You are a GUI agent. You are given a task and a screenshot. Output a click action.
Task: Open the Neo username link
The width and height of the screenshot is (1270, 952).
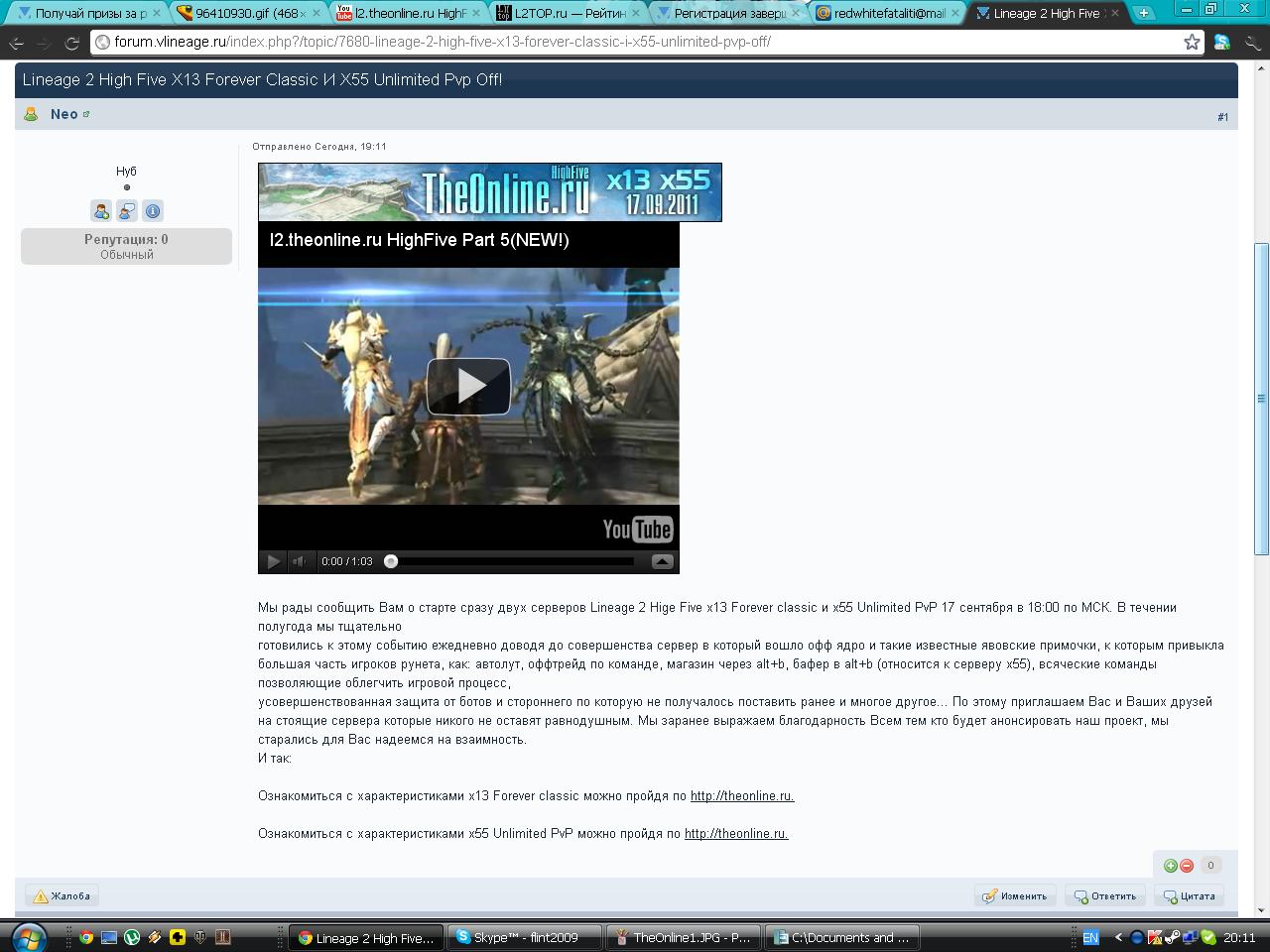click(64, 114)
